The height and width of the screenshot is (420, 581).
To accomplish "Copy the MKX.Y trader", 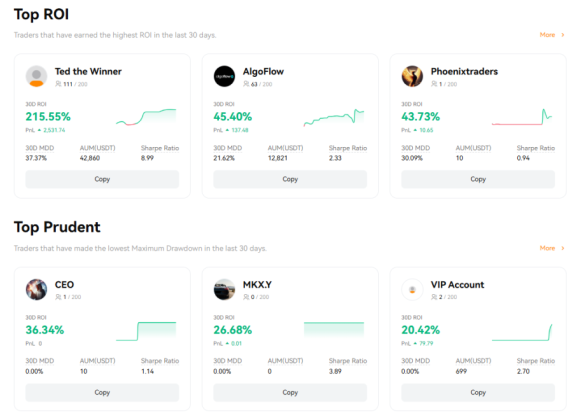I will [x=290, y=392].
